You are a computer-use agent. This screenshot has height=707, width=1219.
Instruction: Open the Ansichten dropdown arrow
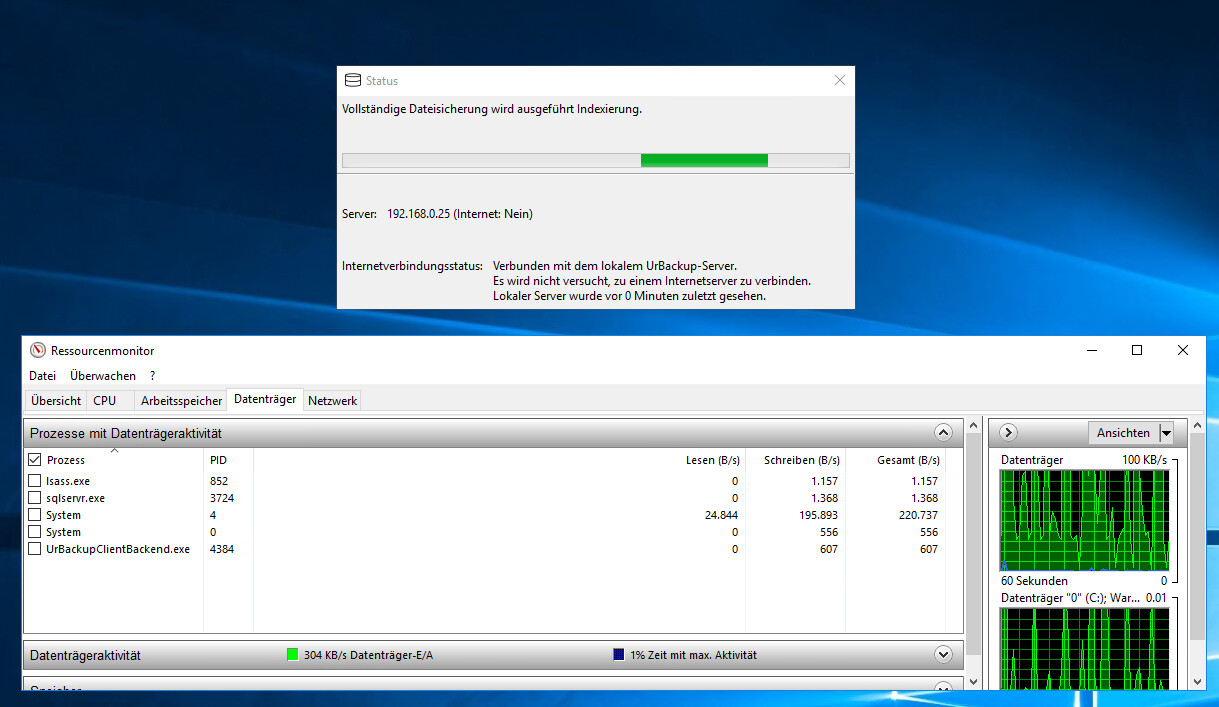1165,433
